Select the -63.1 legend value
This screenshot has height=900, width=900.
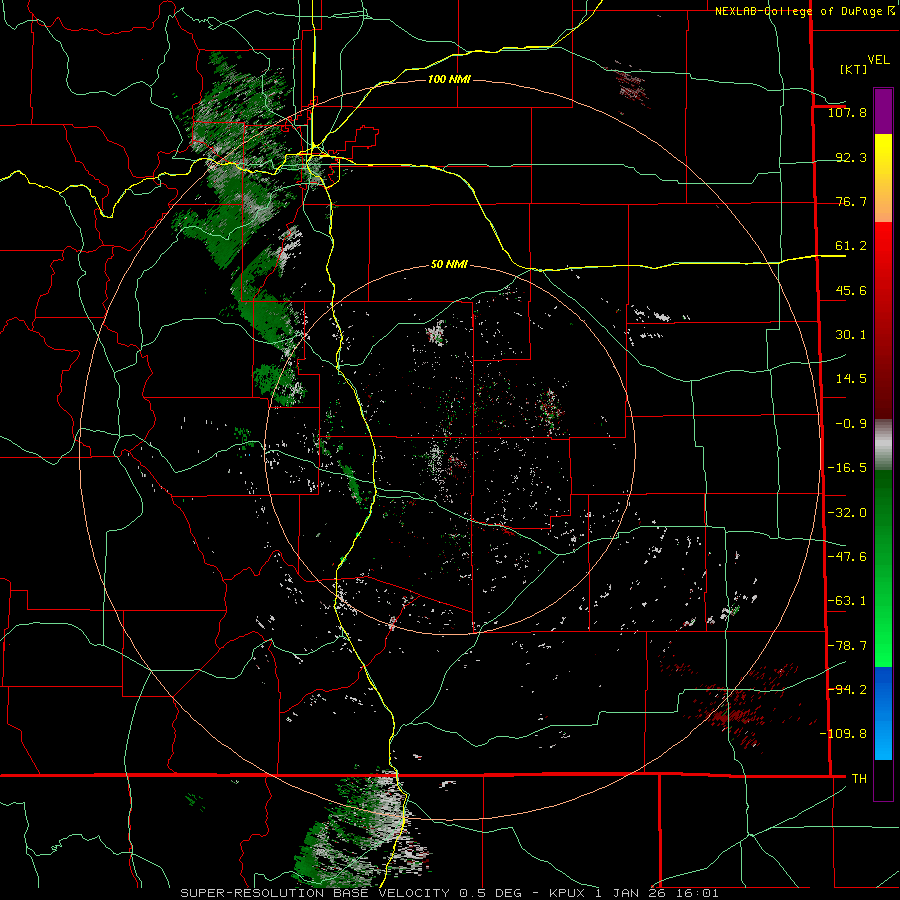pos(847,601)
